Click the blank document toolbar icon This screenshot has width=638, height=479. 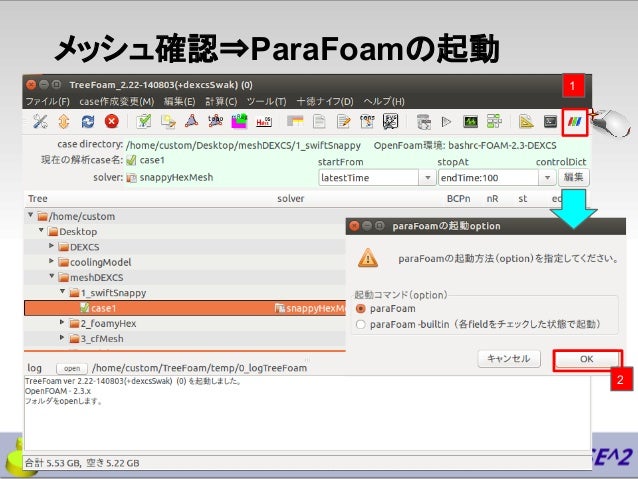point(319,121)
